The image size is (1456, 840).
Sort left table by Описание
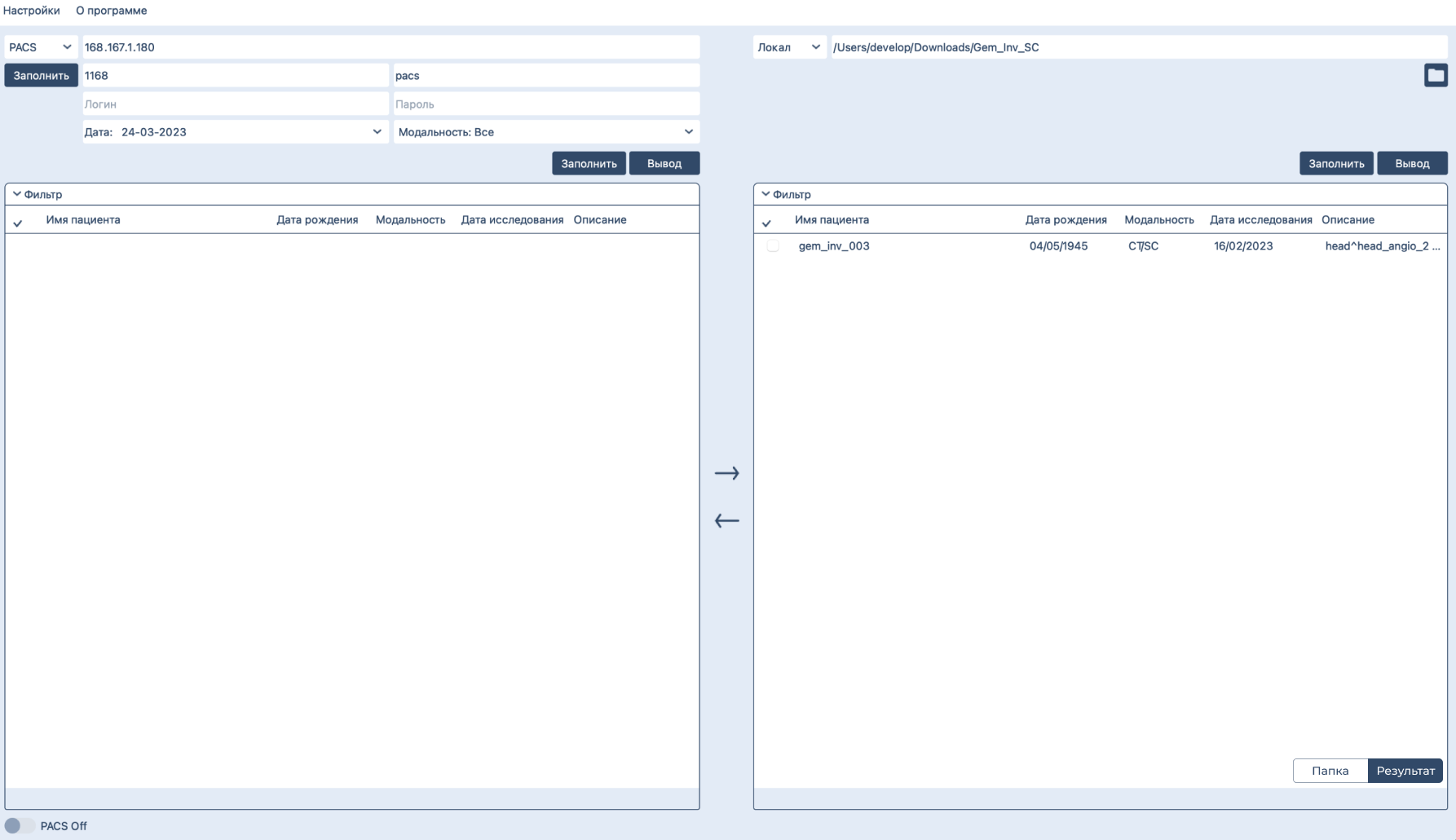pos(600,219)
